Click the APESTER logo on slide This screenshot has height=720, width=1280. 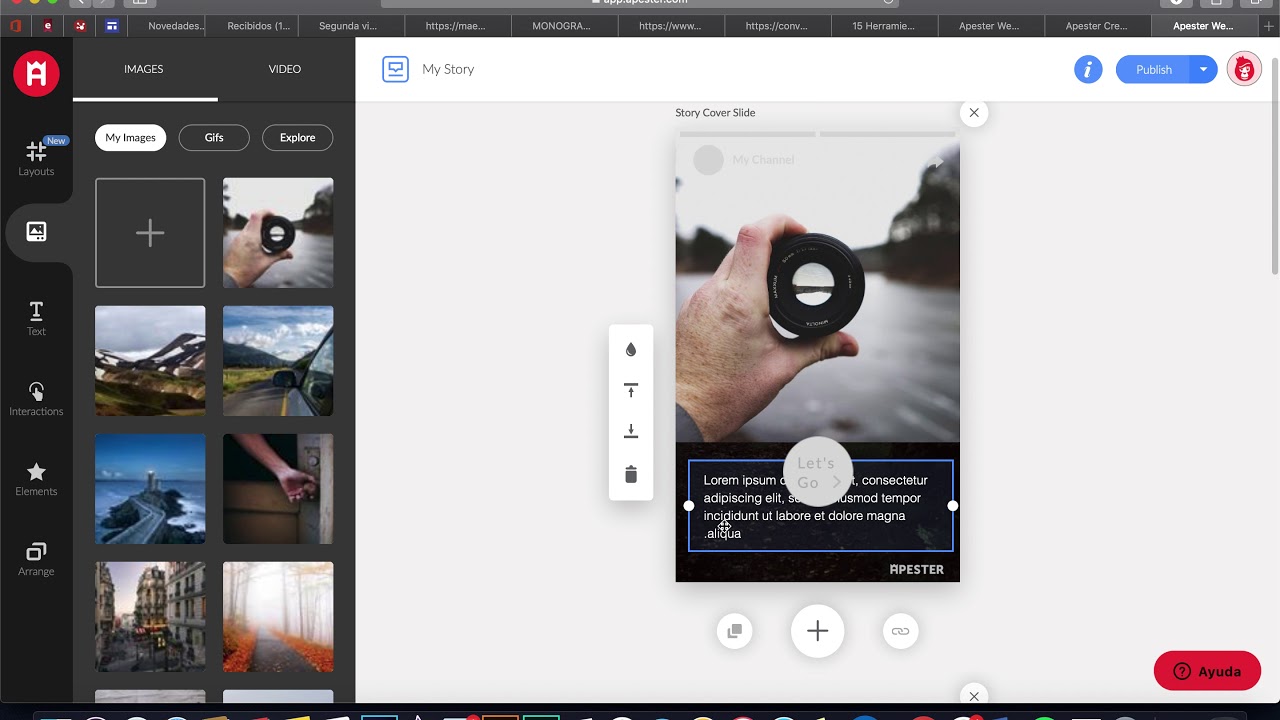pyautogui.click(x=916, y=569)
